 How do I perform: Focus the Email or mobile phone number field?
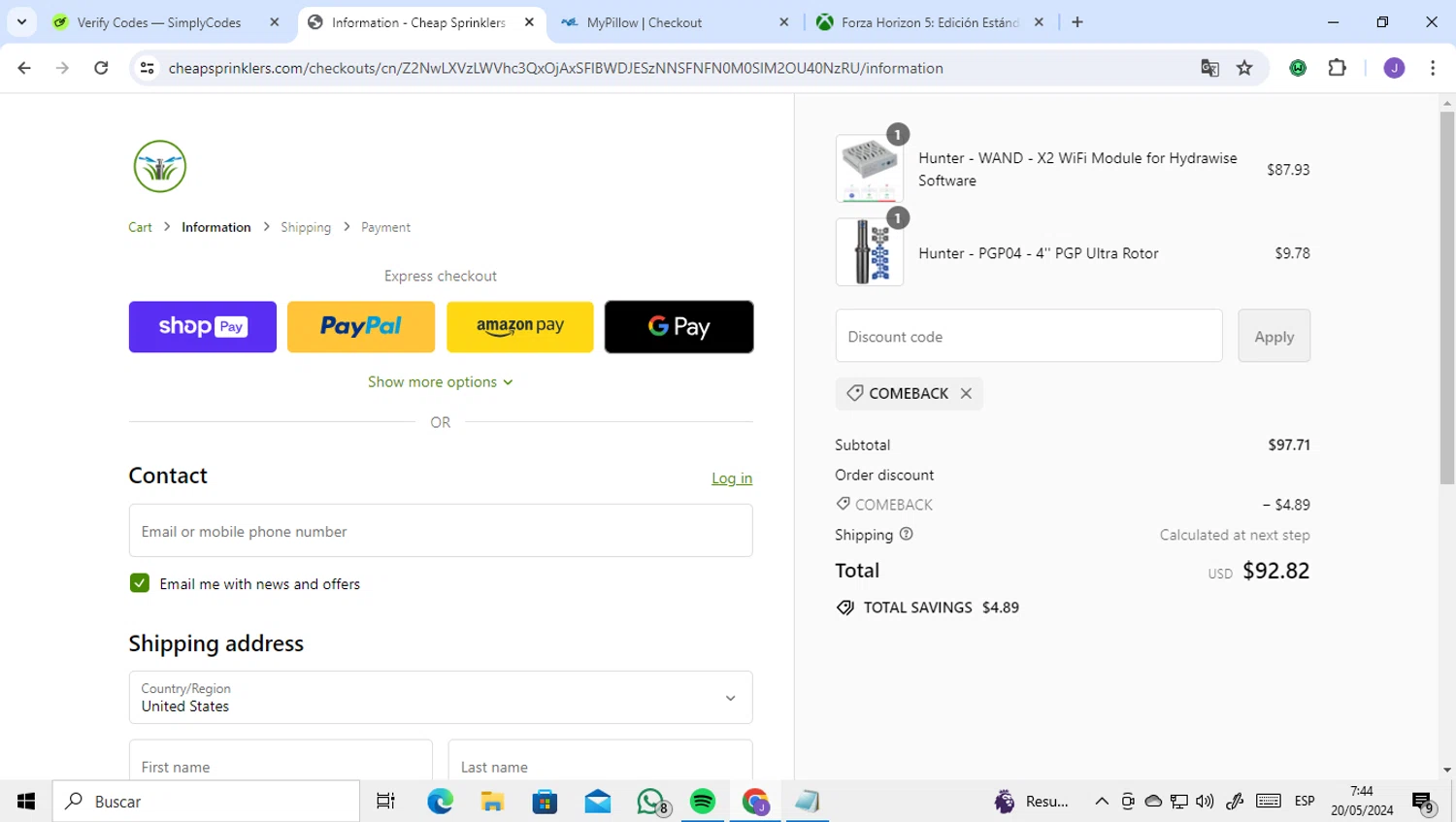click(x=441, y=531)
